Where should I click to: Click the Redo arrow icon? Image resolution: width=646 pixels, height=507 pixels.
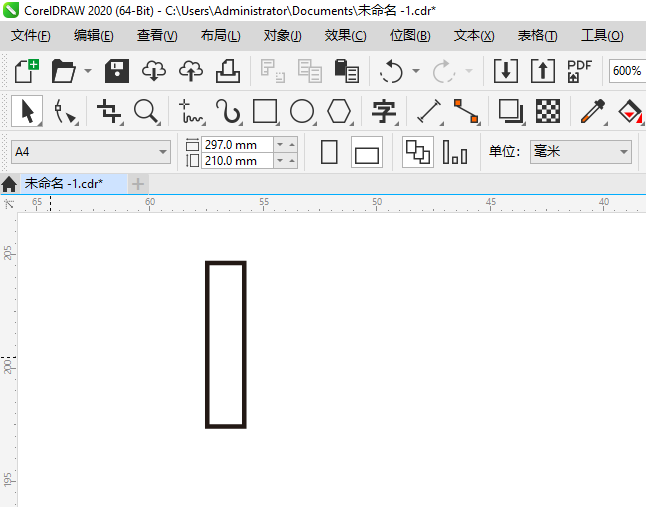coord(444,71)
